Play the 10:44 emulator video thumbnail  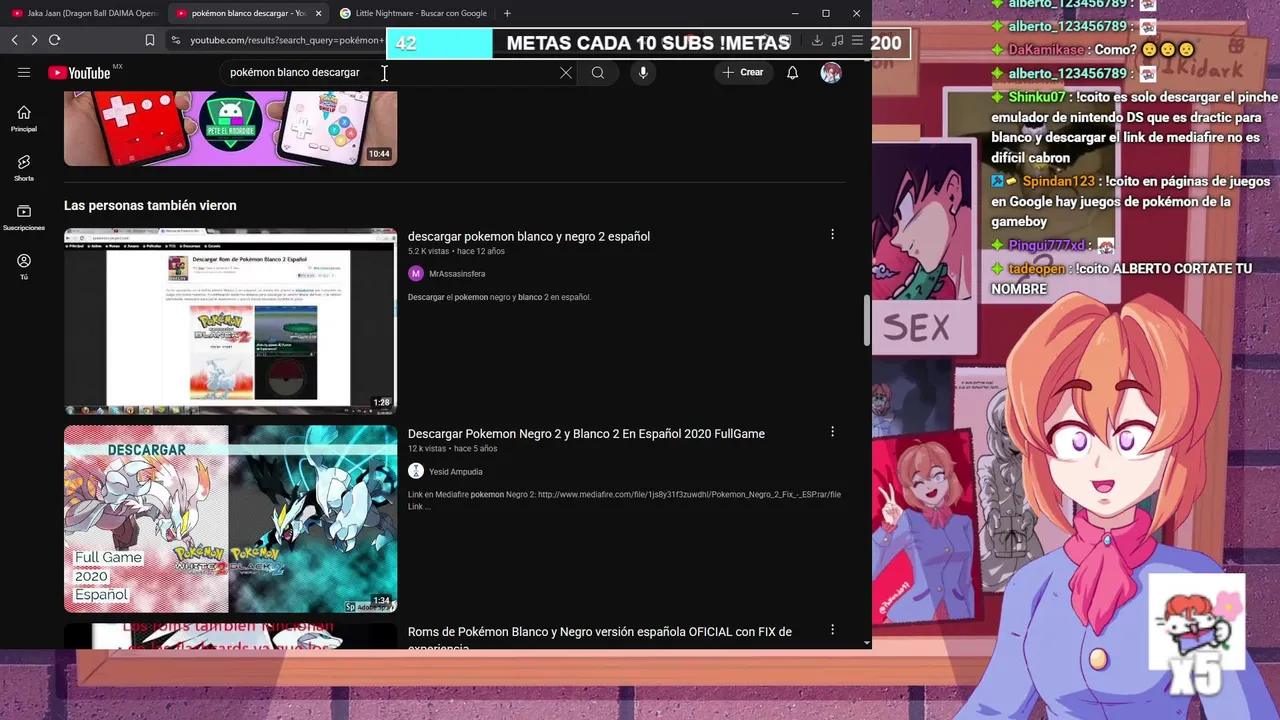click(x=230, y=128)
